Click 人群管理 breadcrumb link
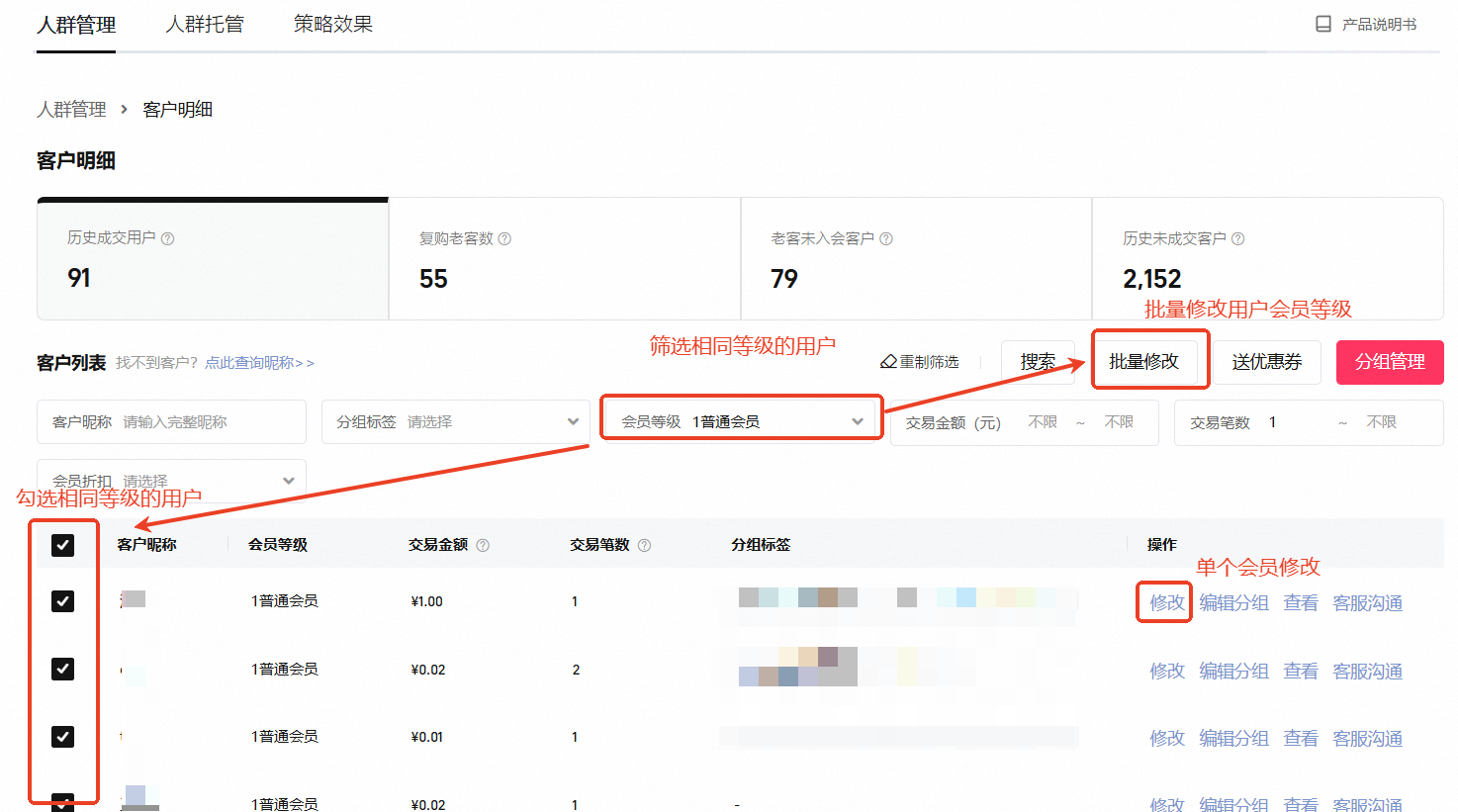Viewport: 1458px width, 812px height. 71,109
